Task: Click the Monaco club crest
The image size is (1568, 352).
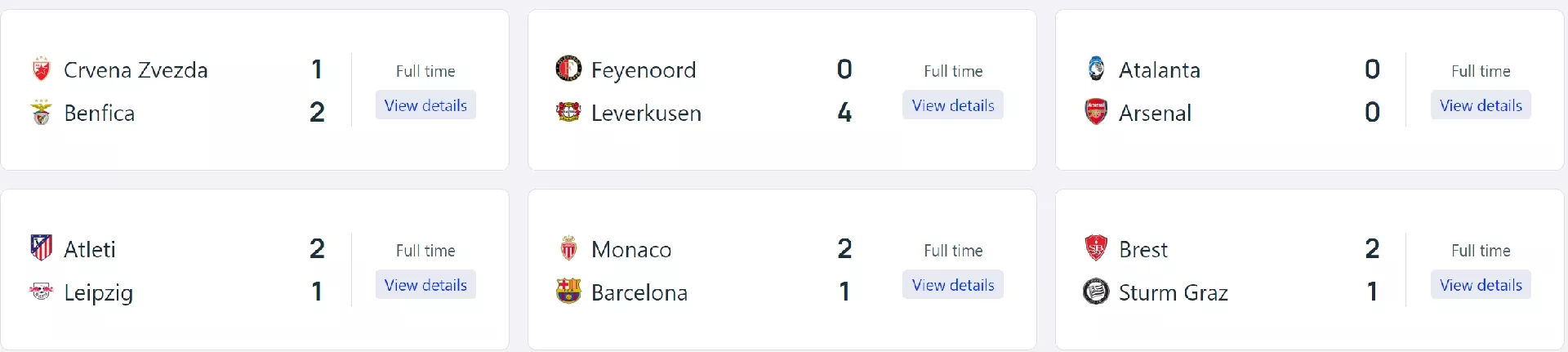Action: [x=568, y=248]
